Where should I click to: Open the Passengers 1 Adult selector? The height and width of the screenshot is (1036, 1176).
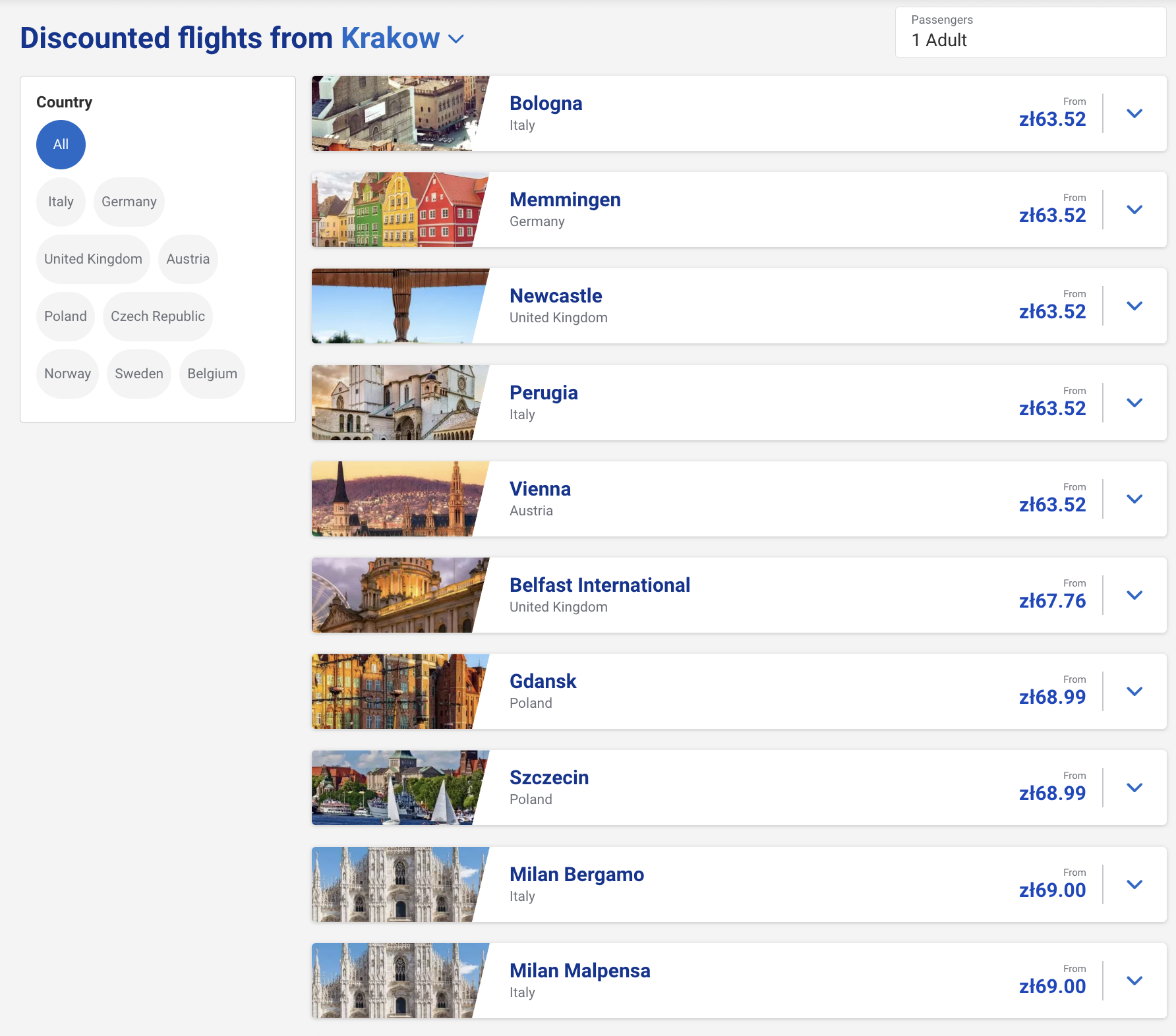(x=1030, y=32)
